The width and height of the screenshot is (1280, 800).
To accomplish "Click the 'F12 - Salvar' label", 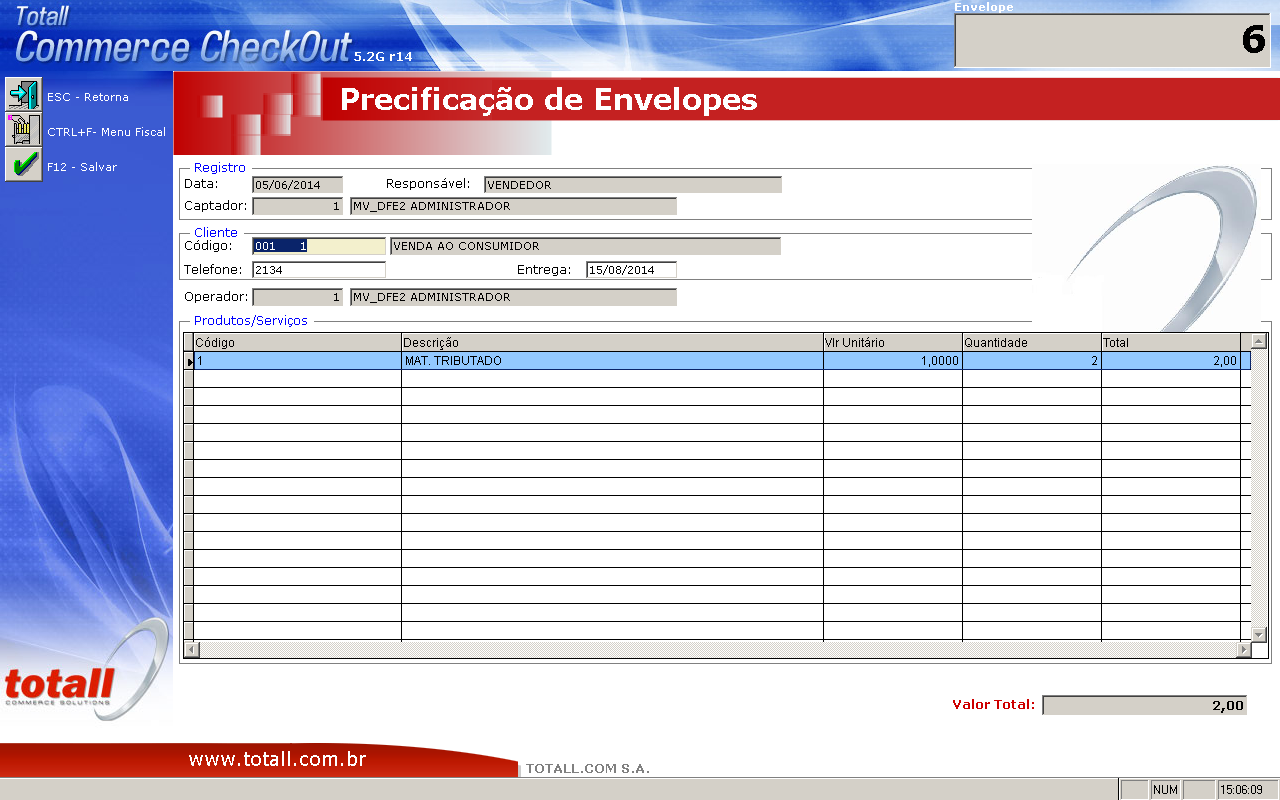I will point(82,167).
